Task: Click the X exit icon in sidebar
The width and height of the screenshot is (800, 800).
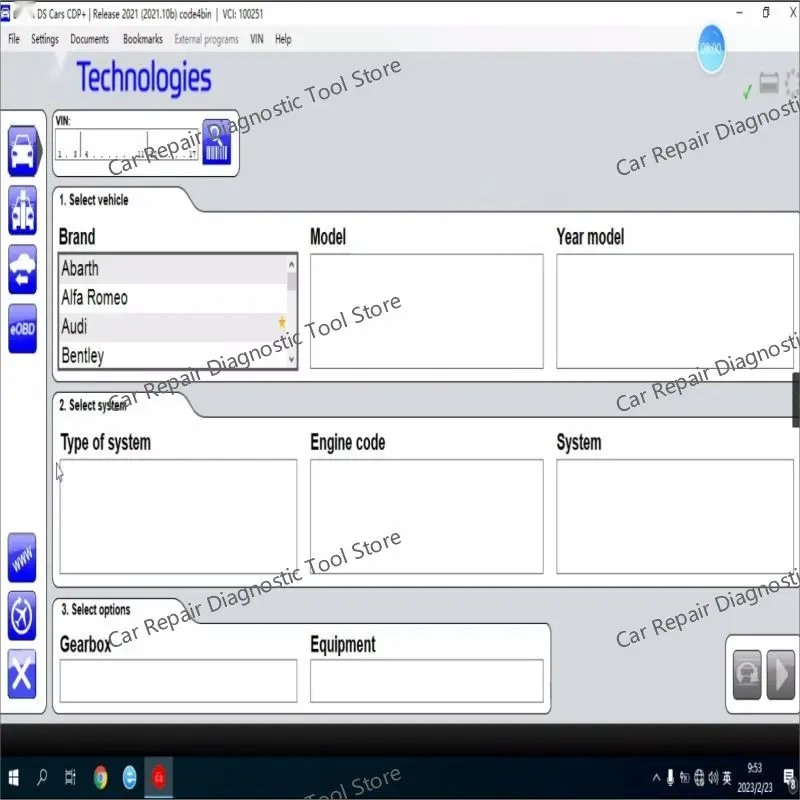Action: 22,674
